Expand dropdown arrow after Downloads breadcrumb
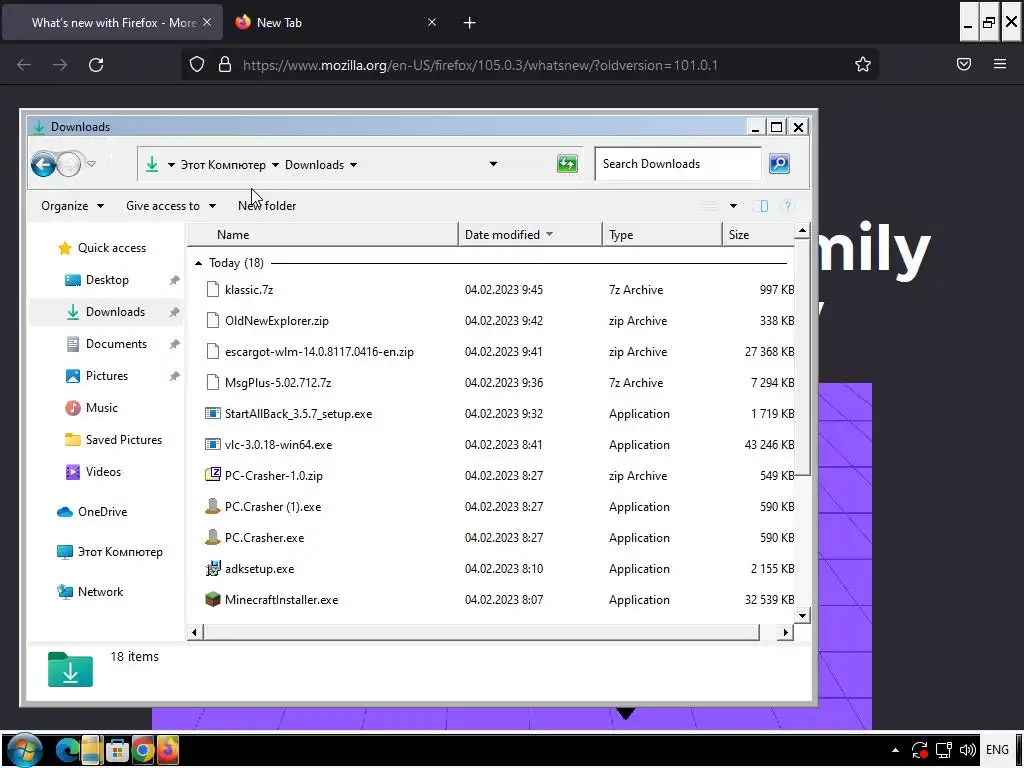 pos(353,165)
